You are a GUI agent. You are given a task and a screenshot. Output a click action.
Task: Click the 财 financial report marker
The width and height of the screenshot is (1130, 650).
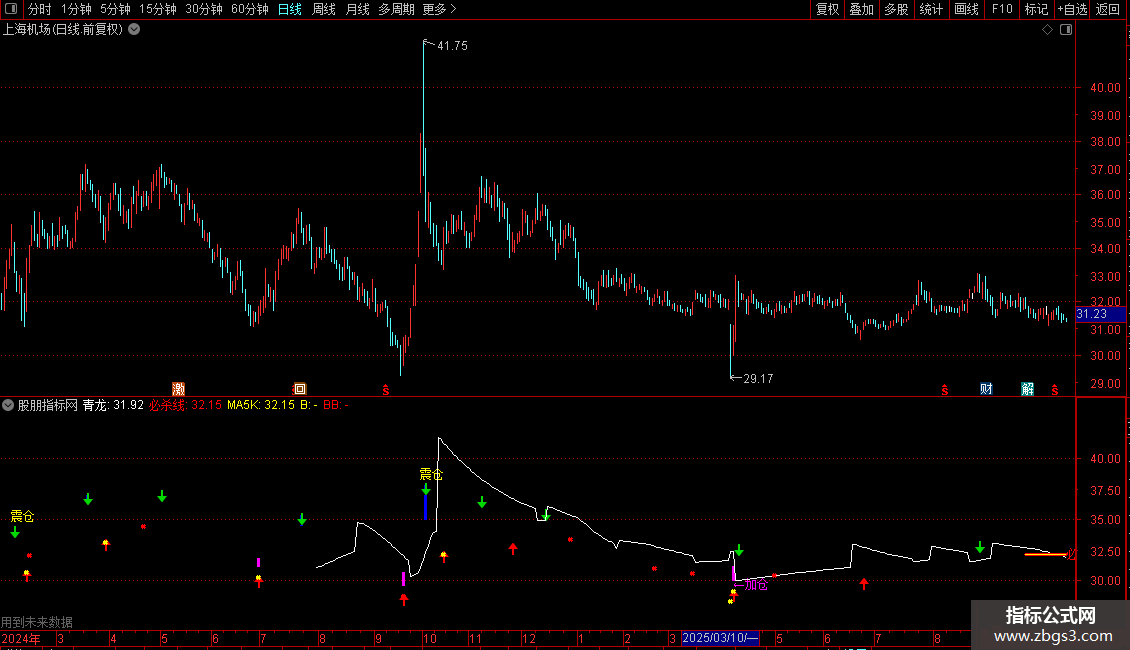pyautogui.click(x=987, y=389)
